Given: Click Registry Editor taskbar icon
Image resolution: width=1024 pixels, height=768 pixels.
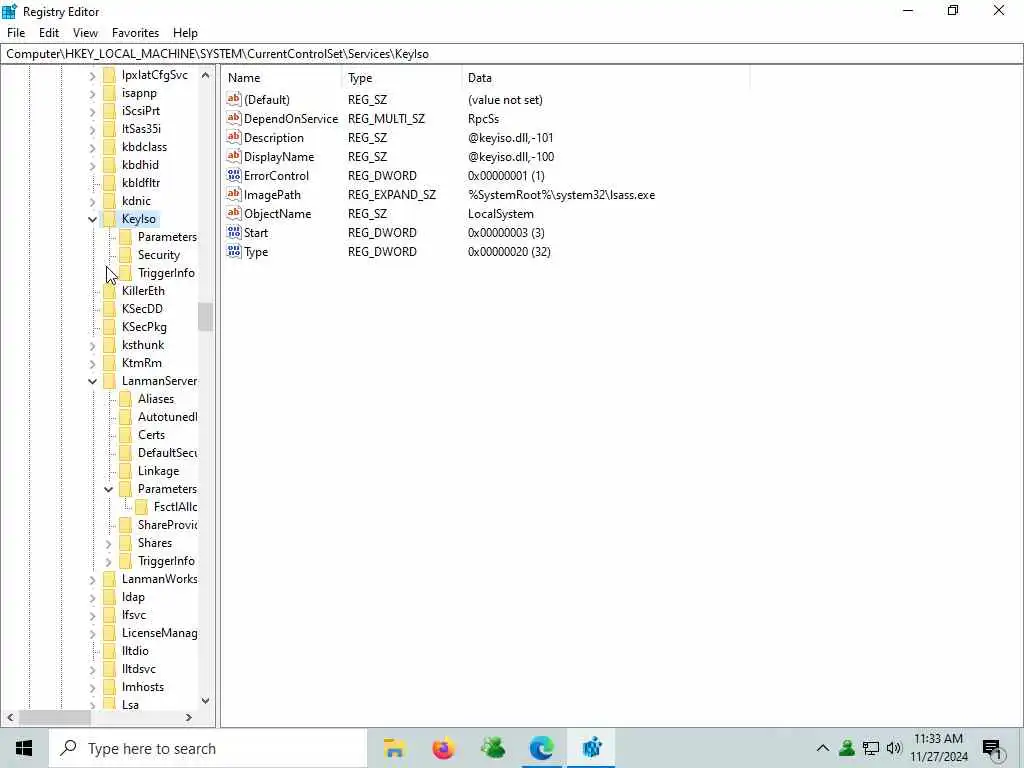Looking at the screenshot, I should click(x=591, y=748).
